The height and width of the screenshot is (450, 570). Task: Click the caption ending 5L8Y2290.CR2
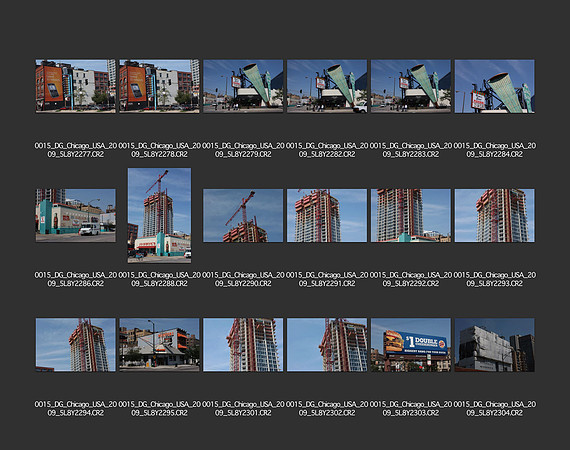click(x=243, y=279)
